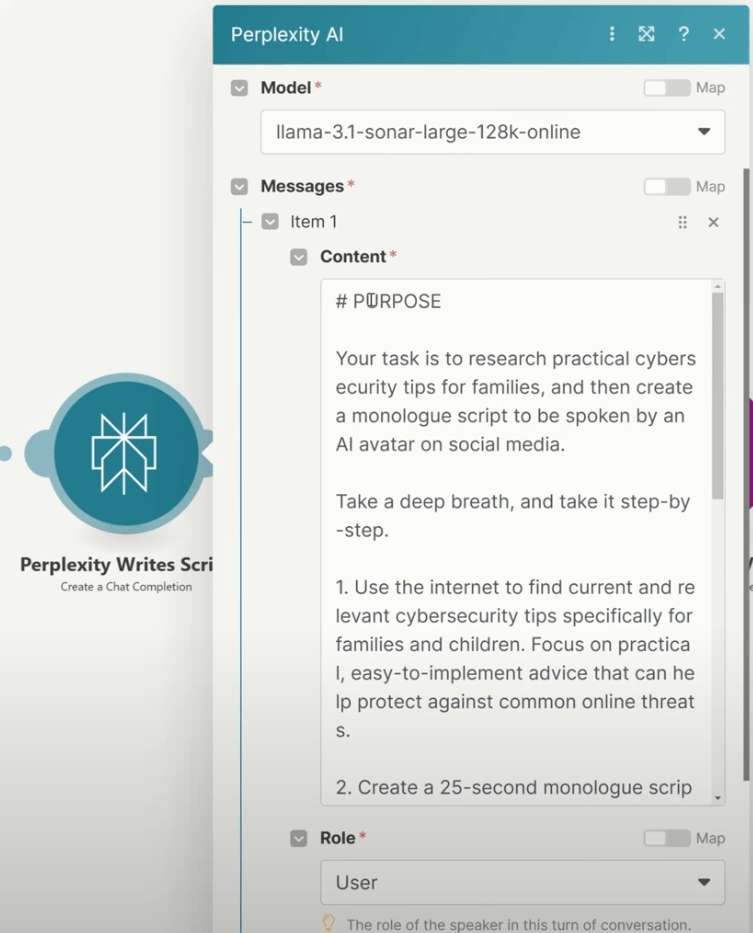Click the 'Item 1' label
Image resolution: width=753 pixels, height=933 pixels.
(314, 222)
